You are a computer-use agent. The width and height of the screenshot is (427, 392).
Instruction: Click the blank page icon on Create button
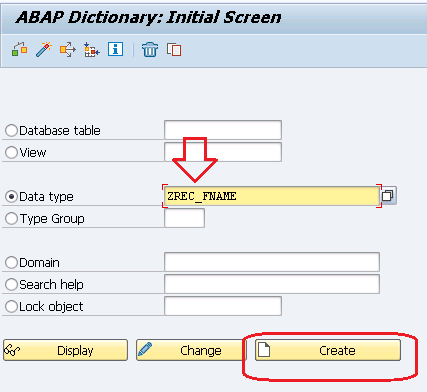(x=264, y=350)
